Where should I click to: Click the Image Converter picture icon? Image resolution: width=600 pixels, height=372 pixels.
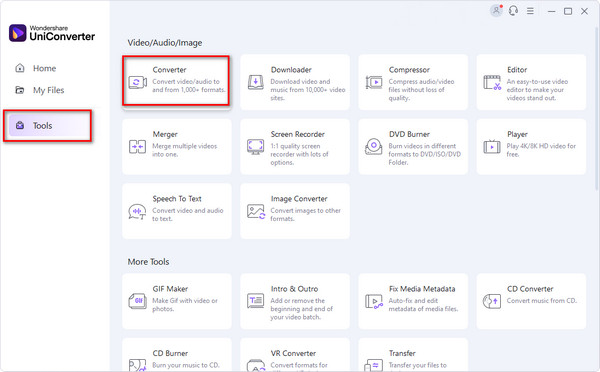(x=256, y=212)
